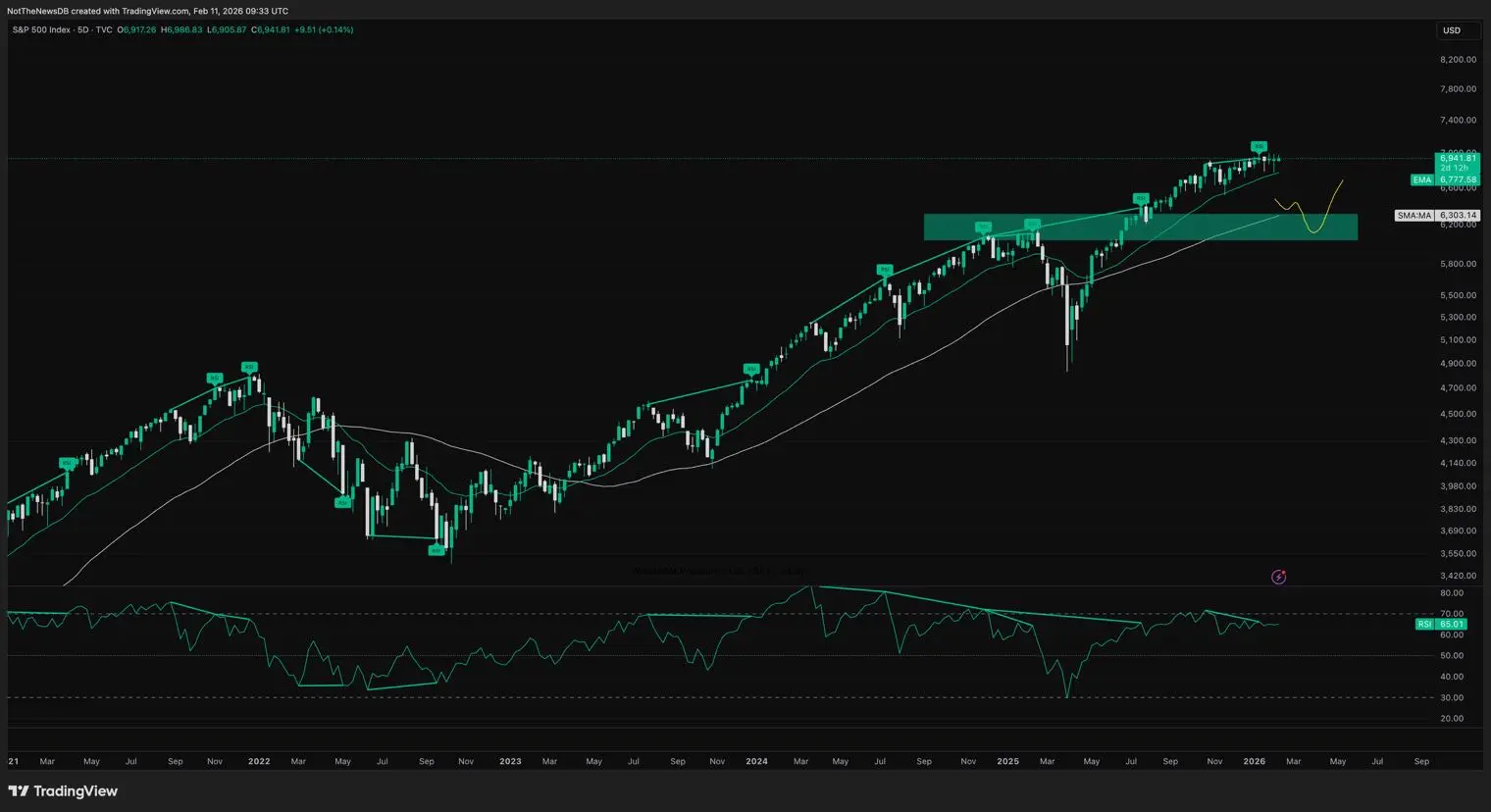Click the header text 'NotTheNewsDB created with TradingView.com'

98,11
